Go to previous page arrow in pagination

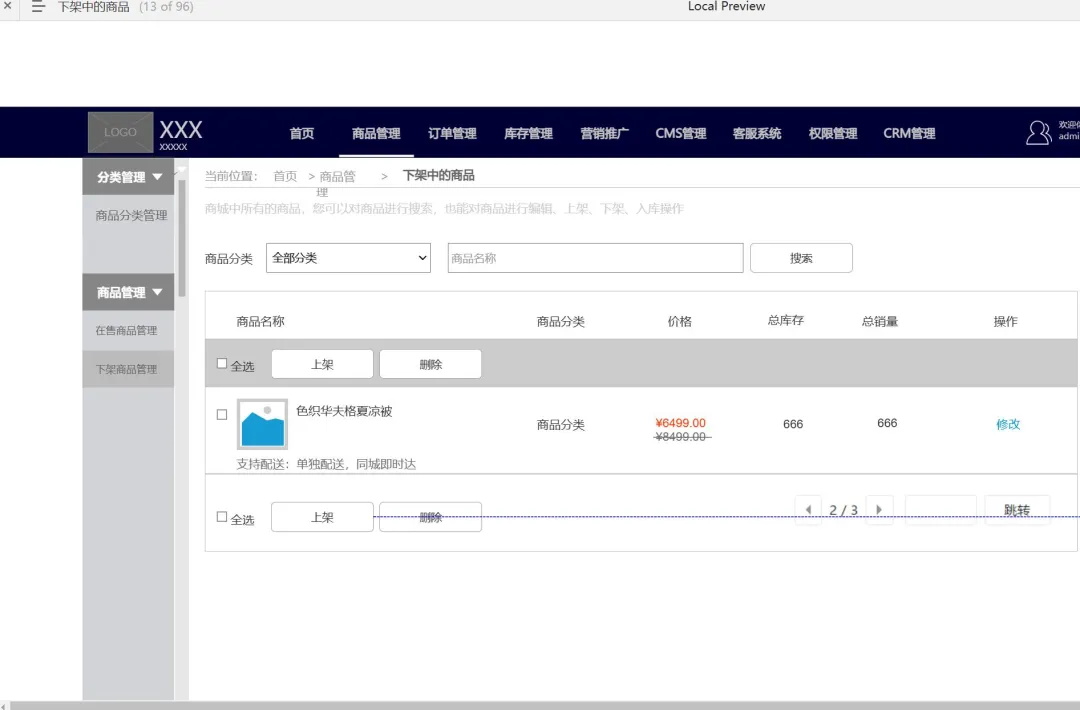click(x=808, y=510)
